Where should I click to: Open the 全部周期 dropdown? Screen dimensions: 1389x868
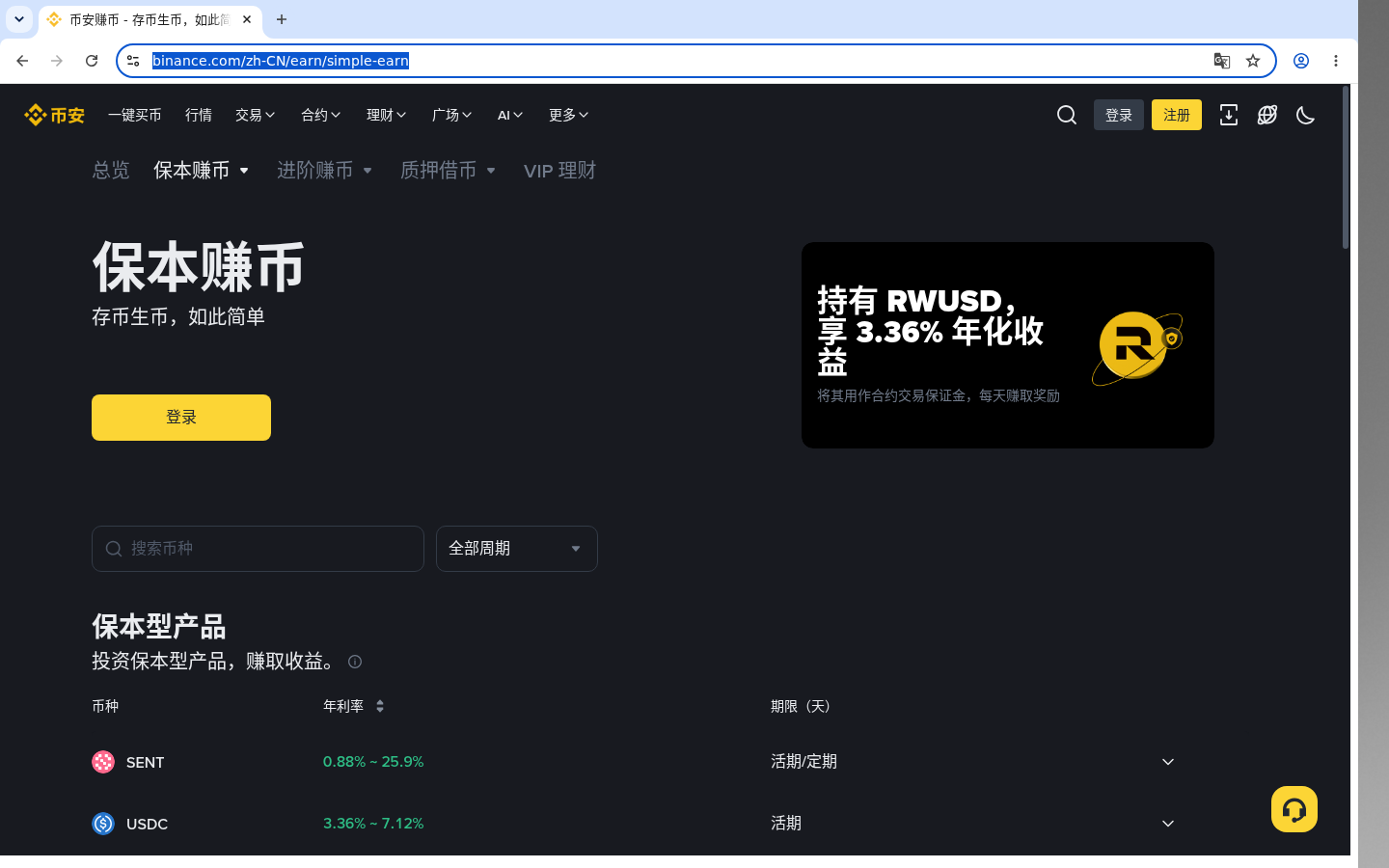tap(517, 549)
